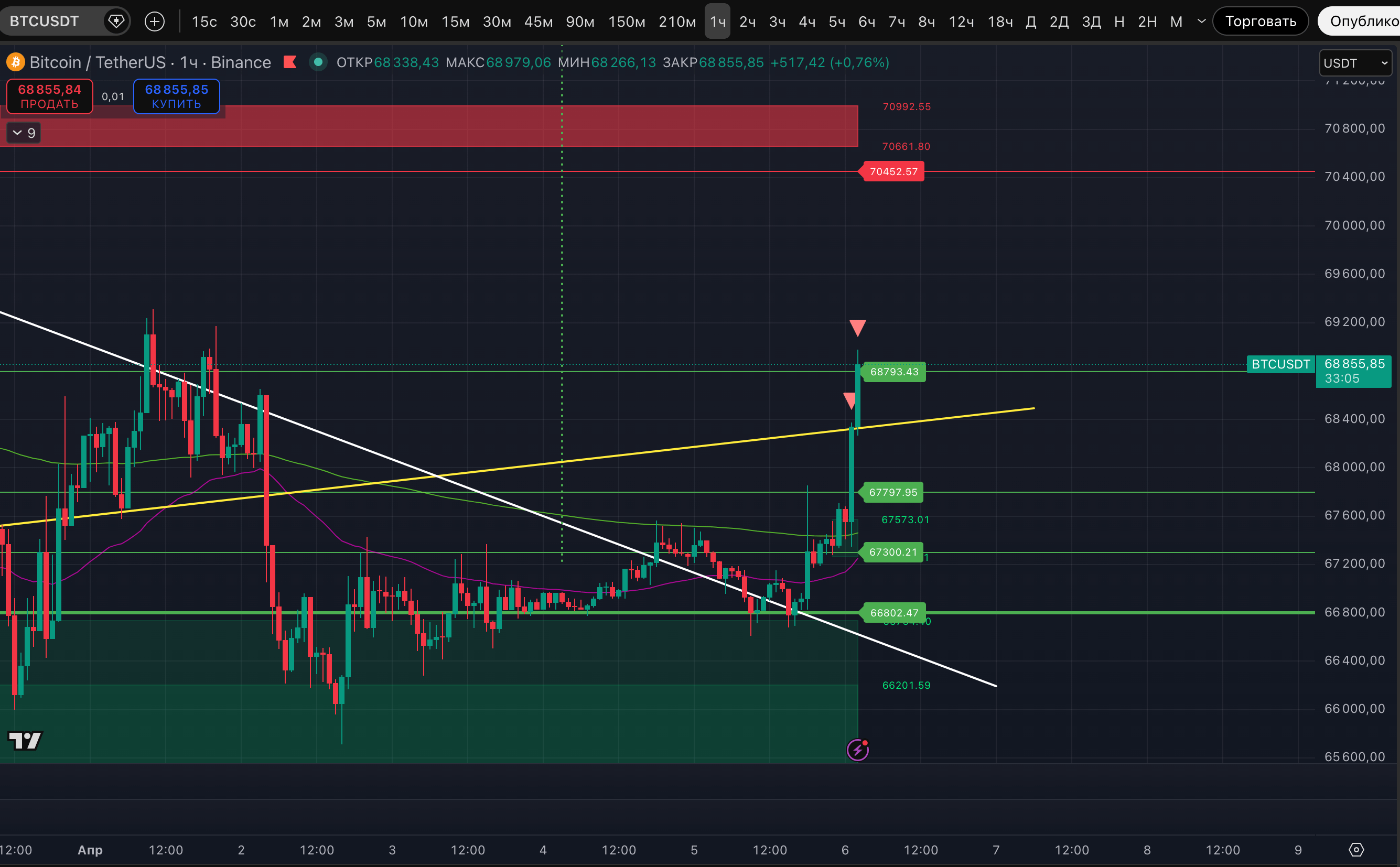Open the USDT currency dropdown
The width and height of the screenshot is (1400, 867).
click(1355, 63)
